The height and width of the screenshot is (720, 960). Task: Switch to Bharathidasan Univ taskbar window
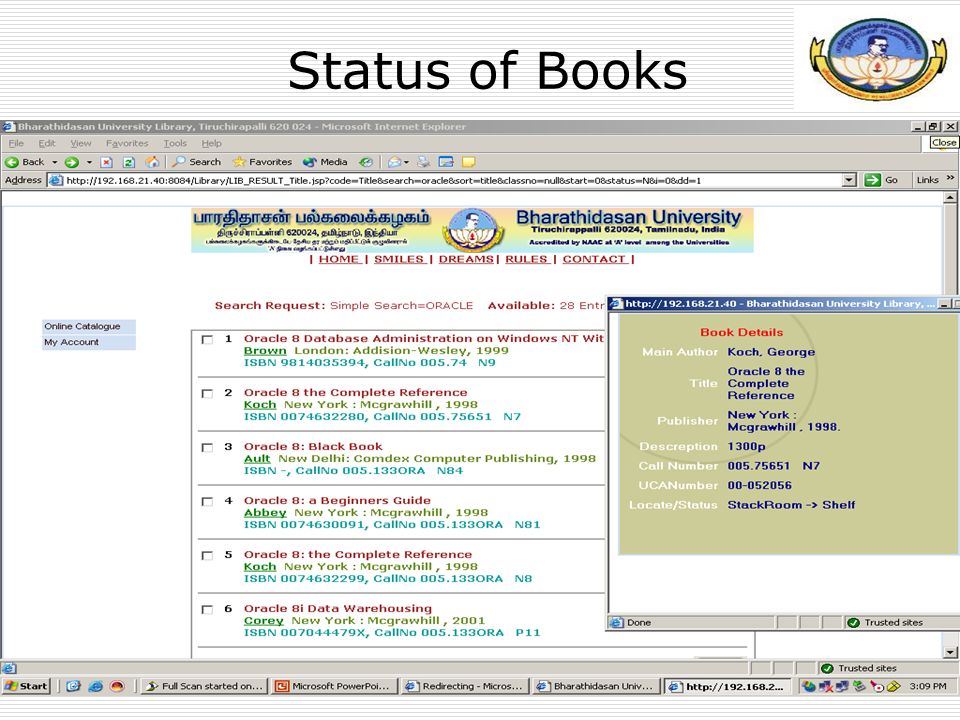[596, 686]
